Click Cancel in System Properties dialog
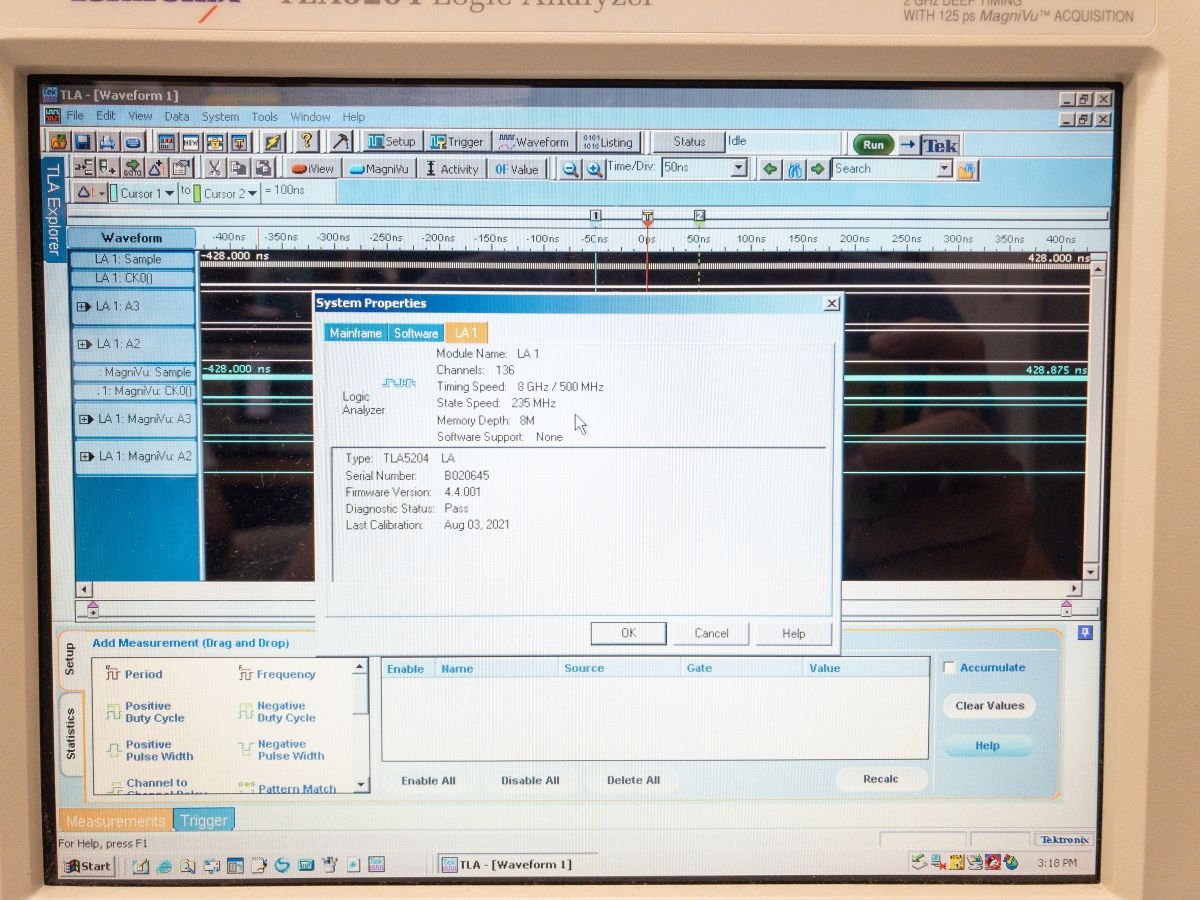This screenshot has height=900, width=1200. pos(711,633)
